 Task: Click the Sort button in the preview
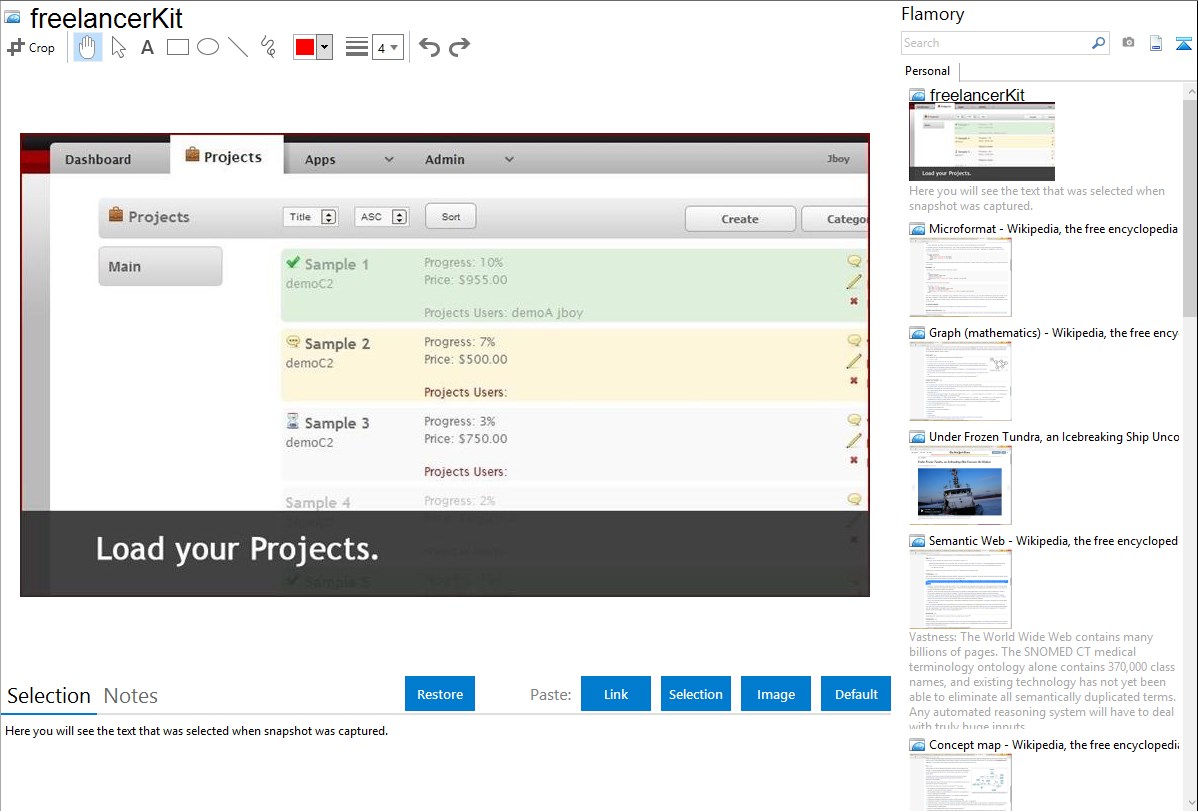[451, 216]
